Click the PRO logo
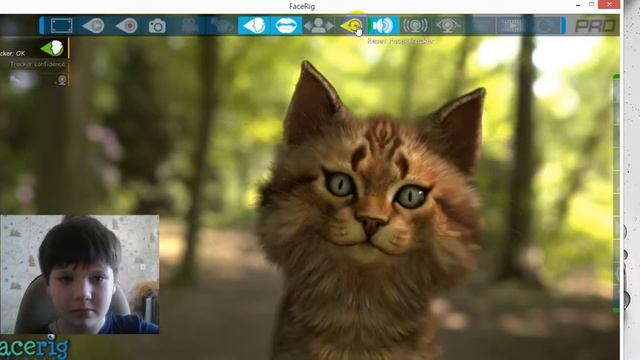The width and height of the screenshot is (640, 360). (596, 26)
